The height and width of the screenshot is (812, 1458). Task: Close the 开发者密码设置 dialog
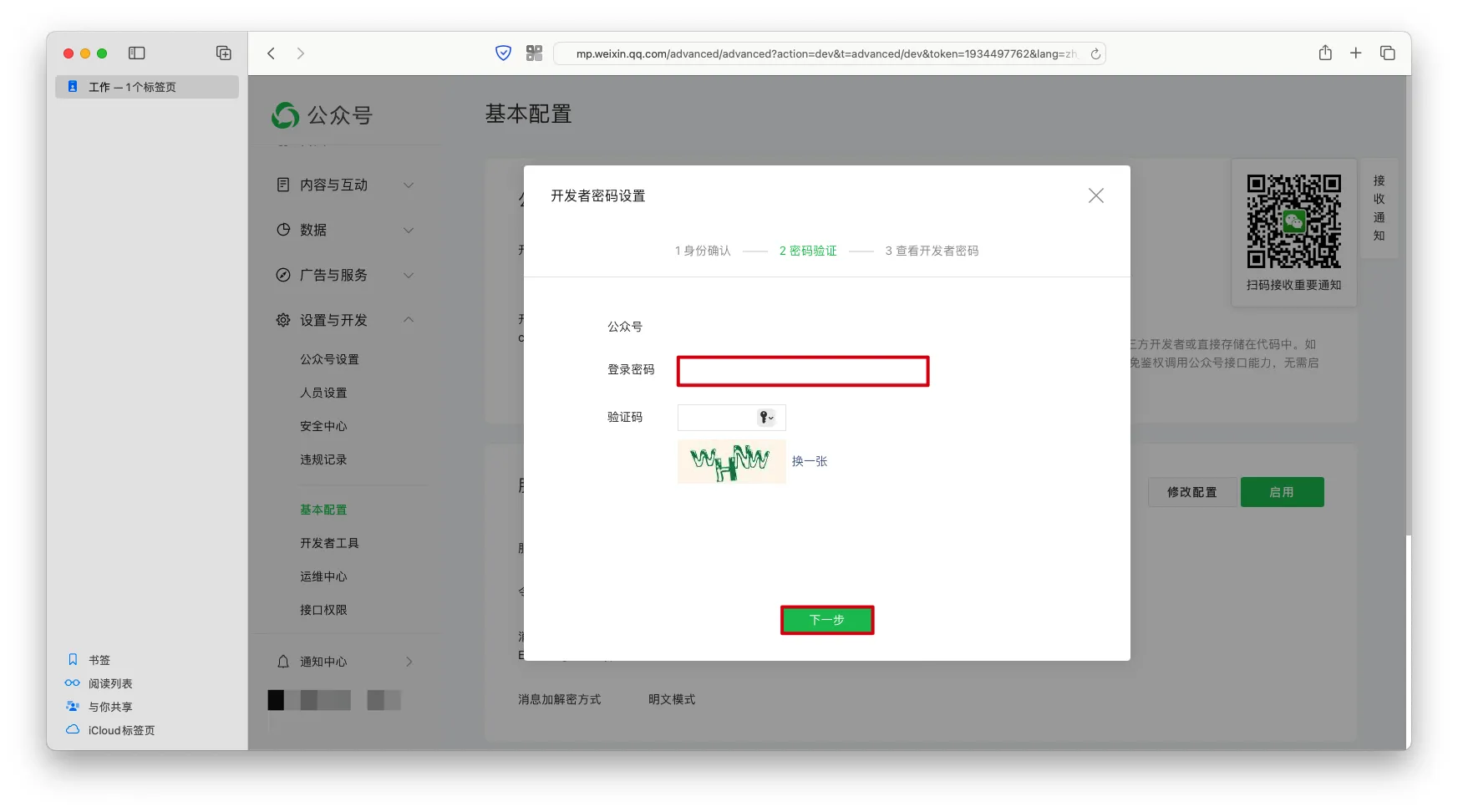pos(1095,195)
